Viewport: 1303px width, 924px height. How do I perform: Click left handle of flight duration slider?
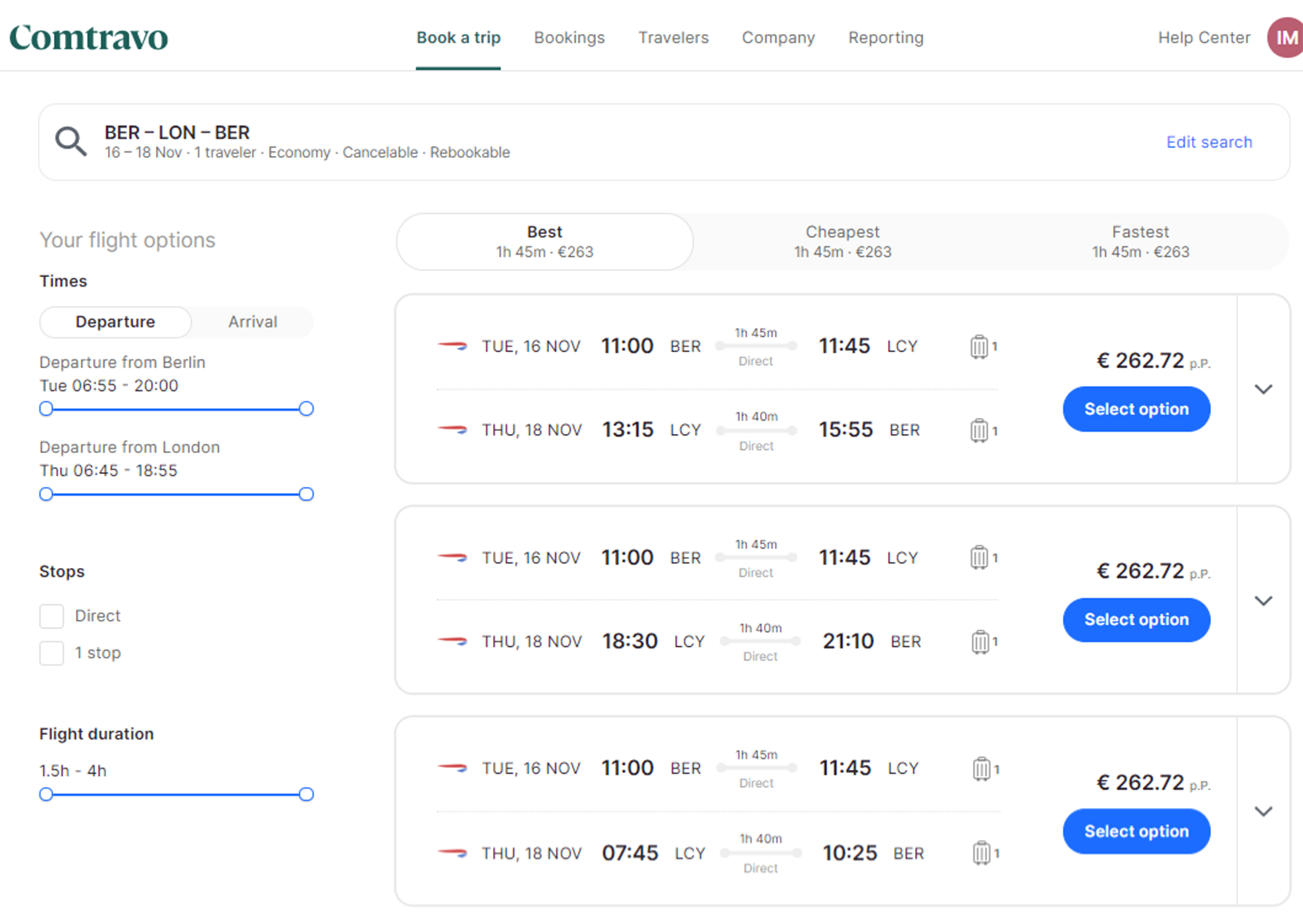pos(46,795)
